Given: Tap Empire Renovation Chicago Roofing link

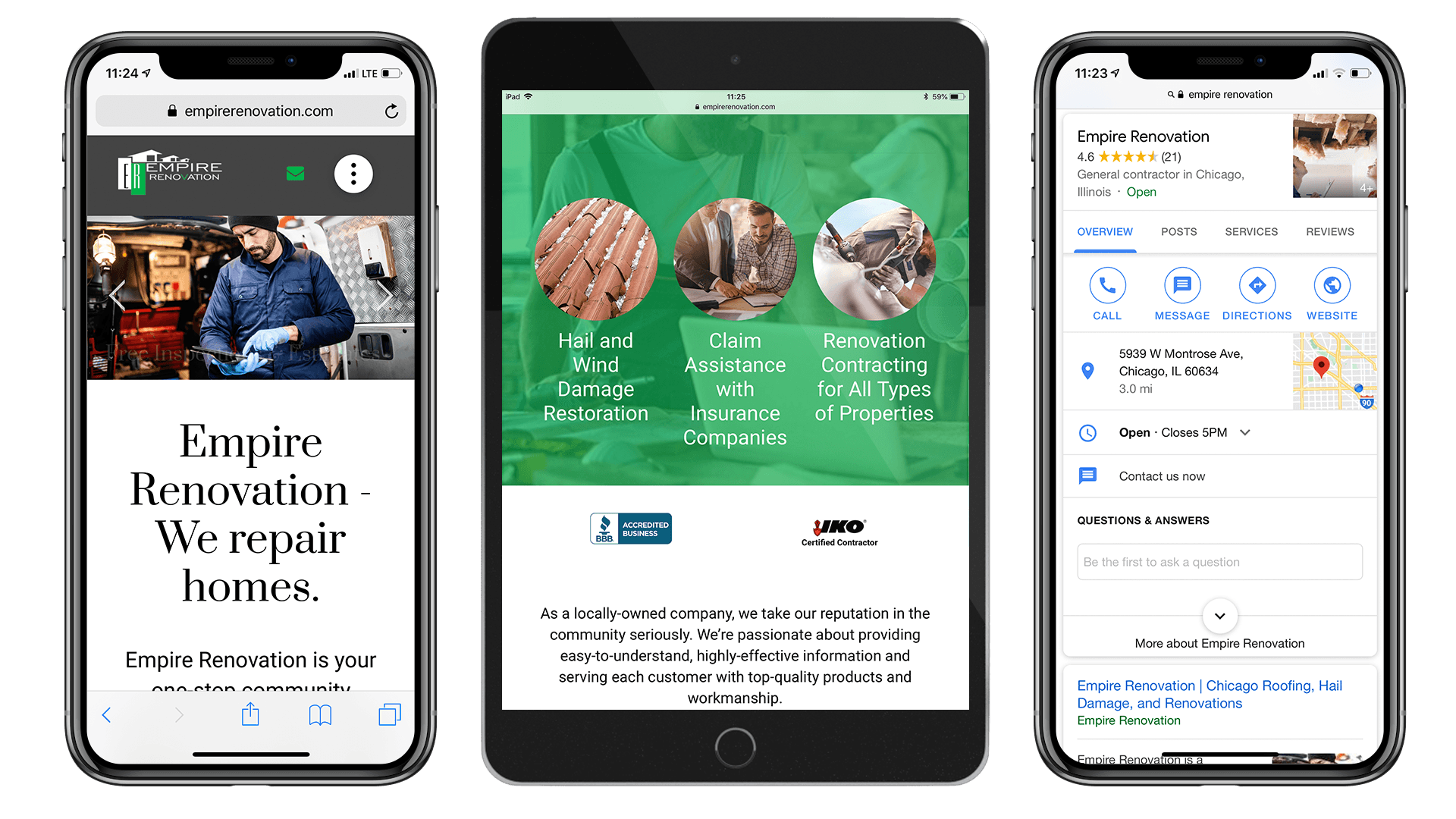Looking at the screenshot, I should (1206, 692).
